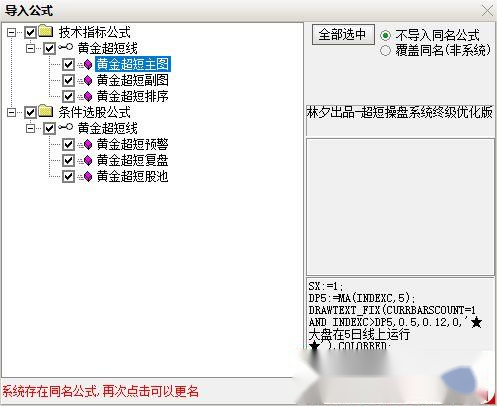
Task: Select the 不导入同名公式 radio option
Action: point(385,35)
